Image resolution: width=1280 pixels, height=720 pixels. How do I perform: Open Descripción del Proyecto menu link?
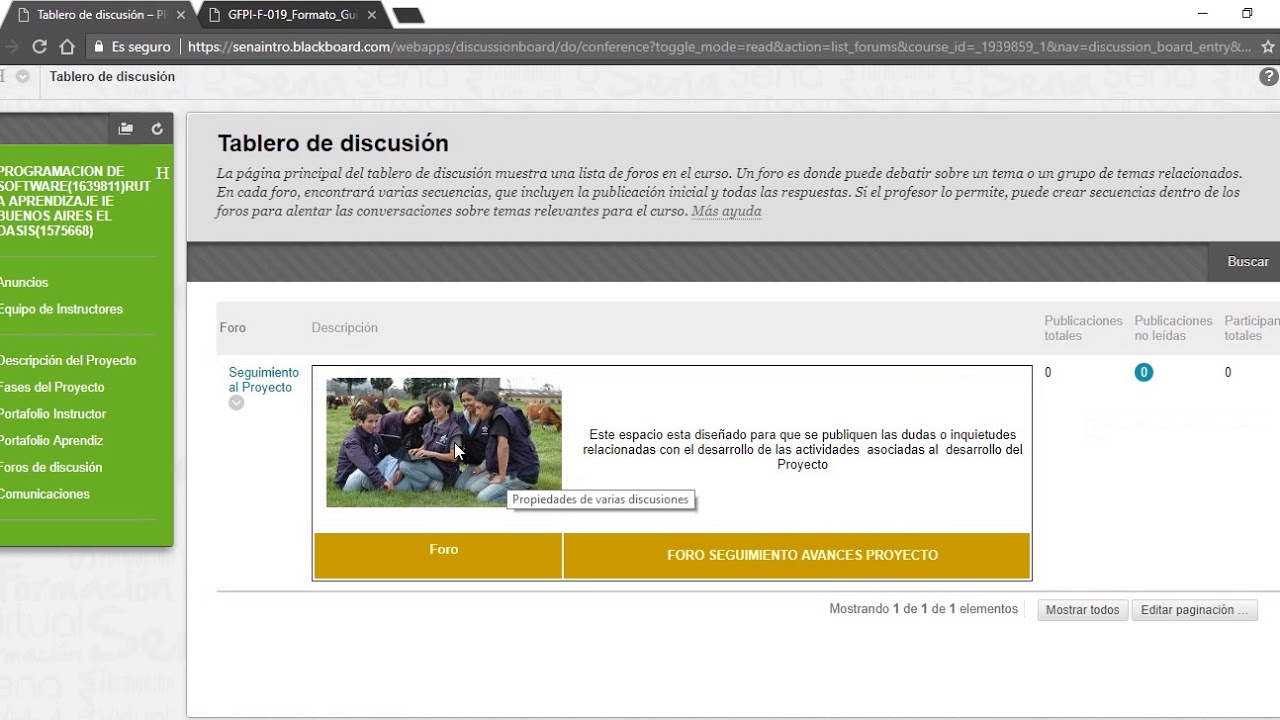tap(68, 361)
